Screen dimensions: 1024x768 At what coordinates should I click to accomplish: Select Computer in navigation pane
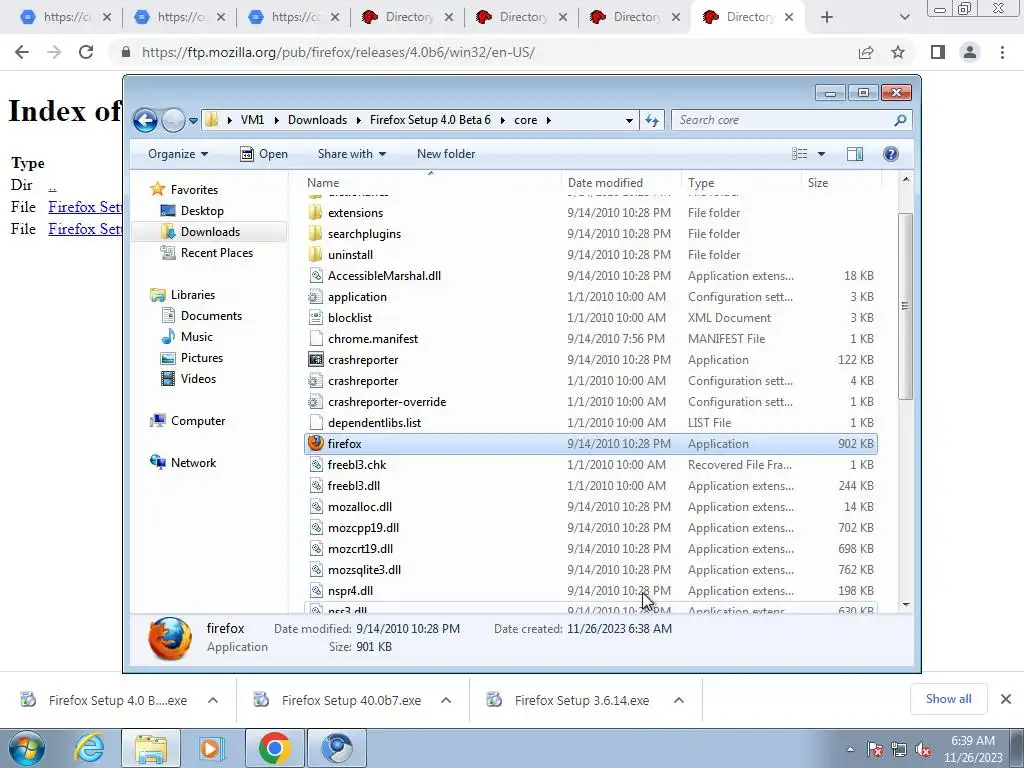197,421
